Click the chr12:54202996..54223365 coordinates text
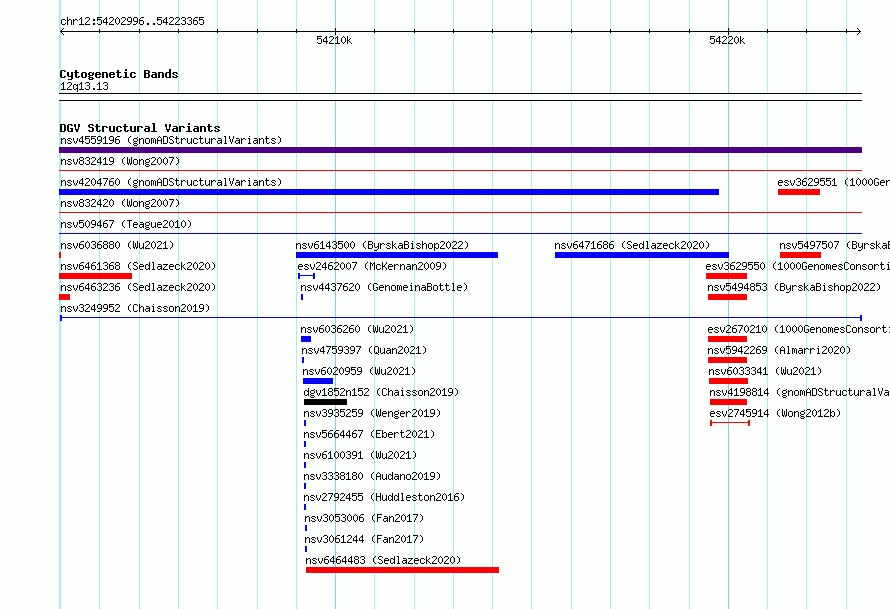890x609 pixels. point(132,22)
